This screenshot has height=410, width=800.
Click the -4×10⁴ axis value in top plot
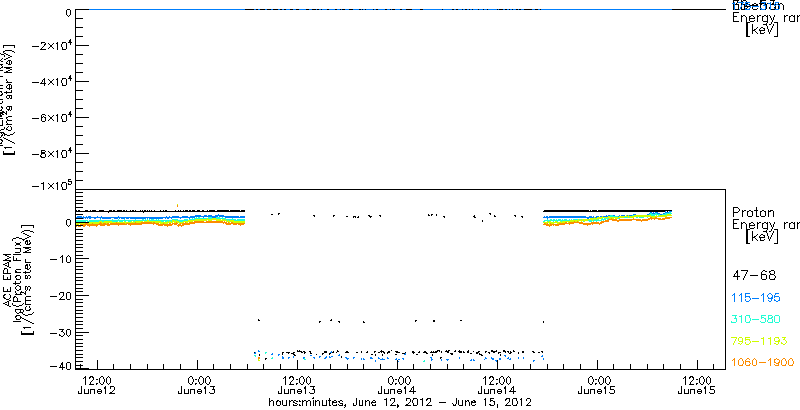click(51, 81)
